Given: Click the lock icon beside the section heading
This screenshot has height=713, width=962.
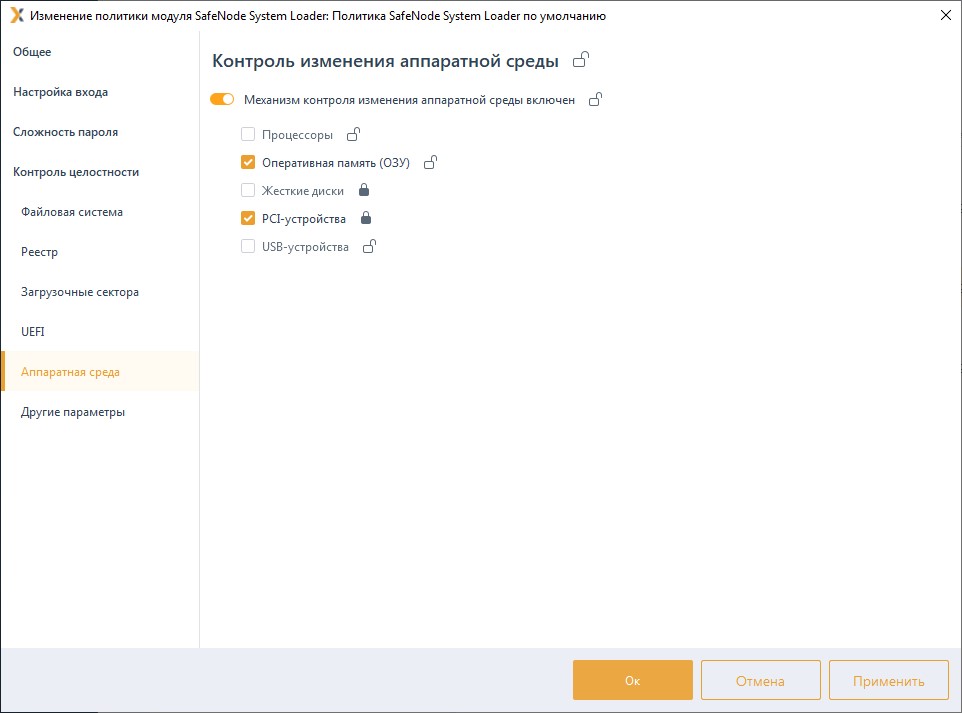Looking at the screenshot, I should [x=581, y=60].
